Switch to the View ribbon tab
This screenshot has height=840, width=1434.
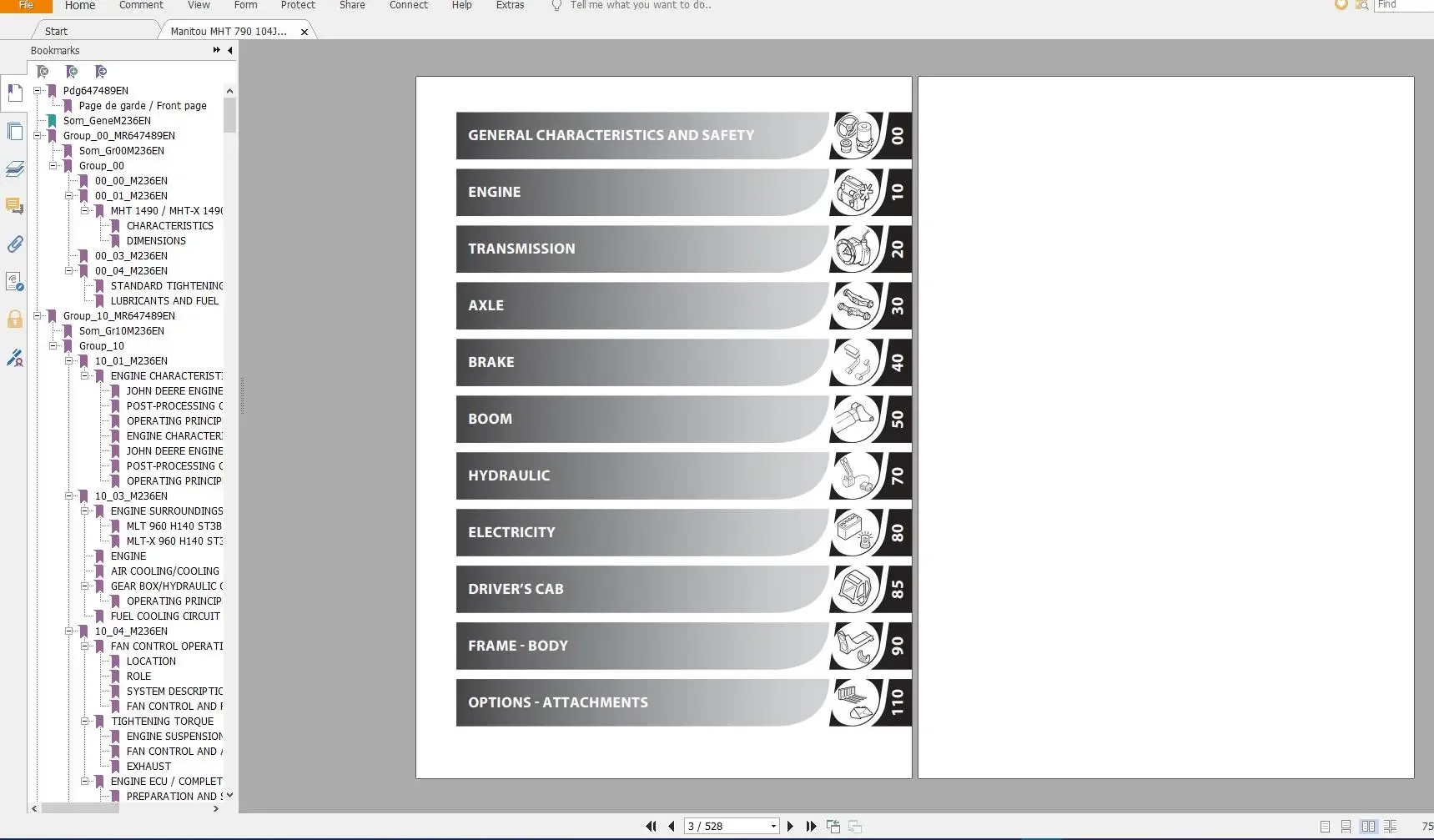[x=199, y=5]
